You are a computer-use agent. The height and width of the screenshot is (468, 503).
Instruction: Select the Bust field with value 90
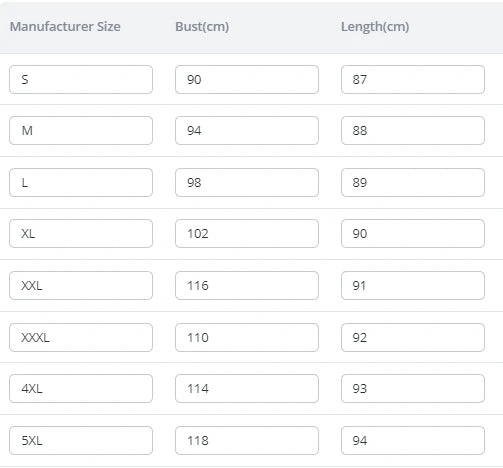pyautogui.click(x=247, y=79)
